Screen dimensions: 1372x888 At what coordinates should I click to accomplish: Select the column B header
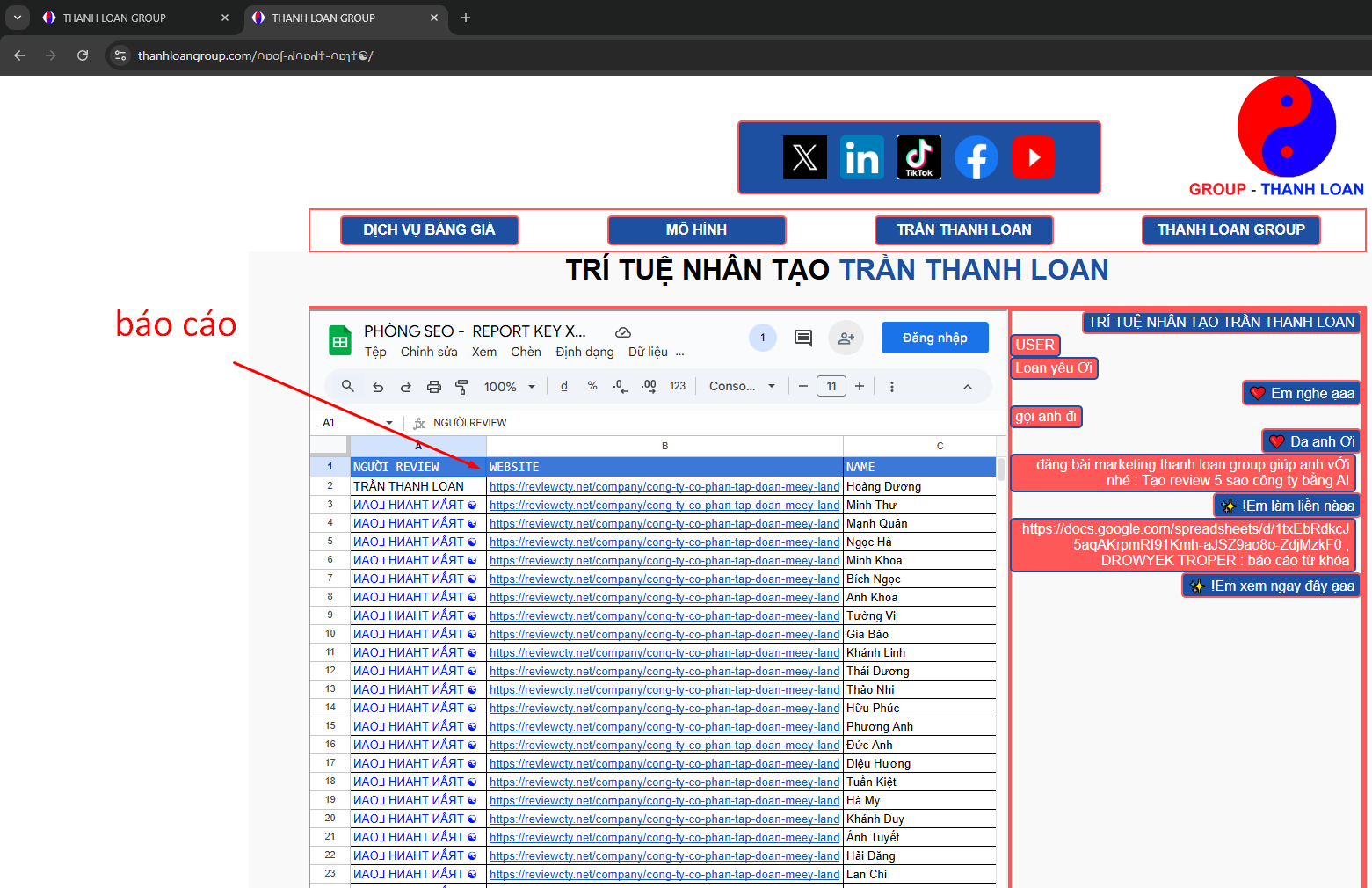(x=665, y=446)
